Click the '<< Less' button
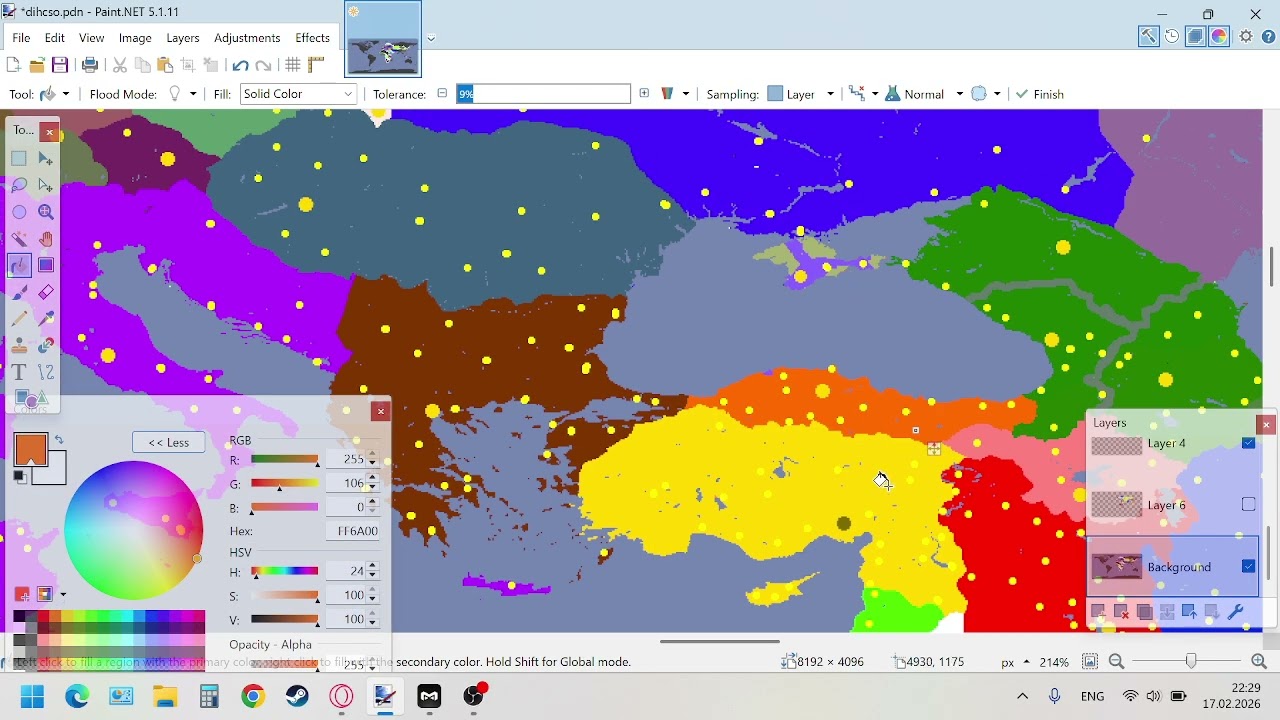Screen dimensions: 1280x720 168,442
